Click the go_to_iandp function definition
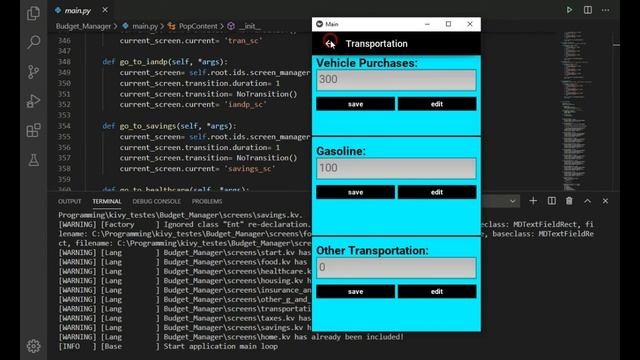640x360 pixels. pyautogui.click(x=165, y=62)
